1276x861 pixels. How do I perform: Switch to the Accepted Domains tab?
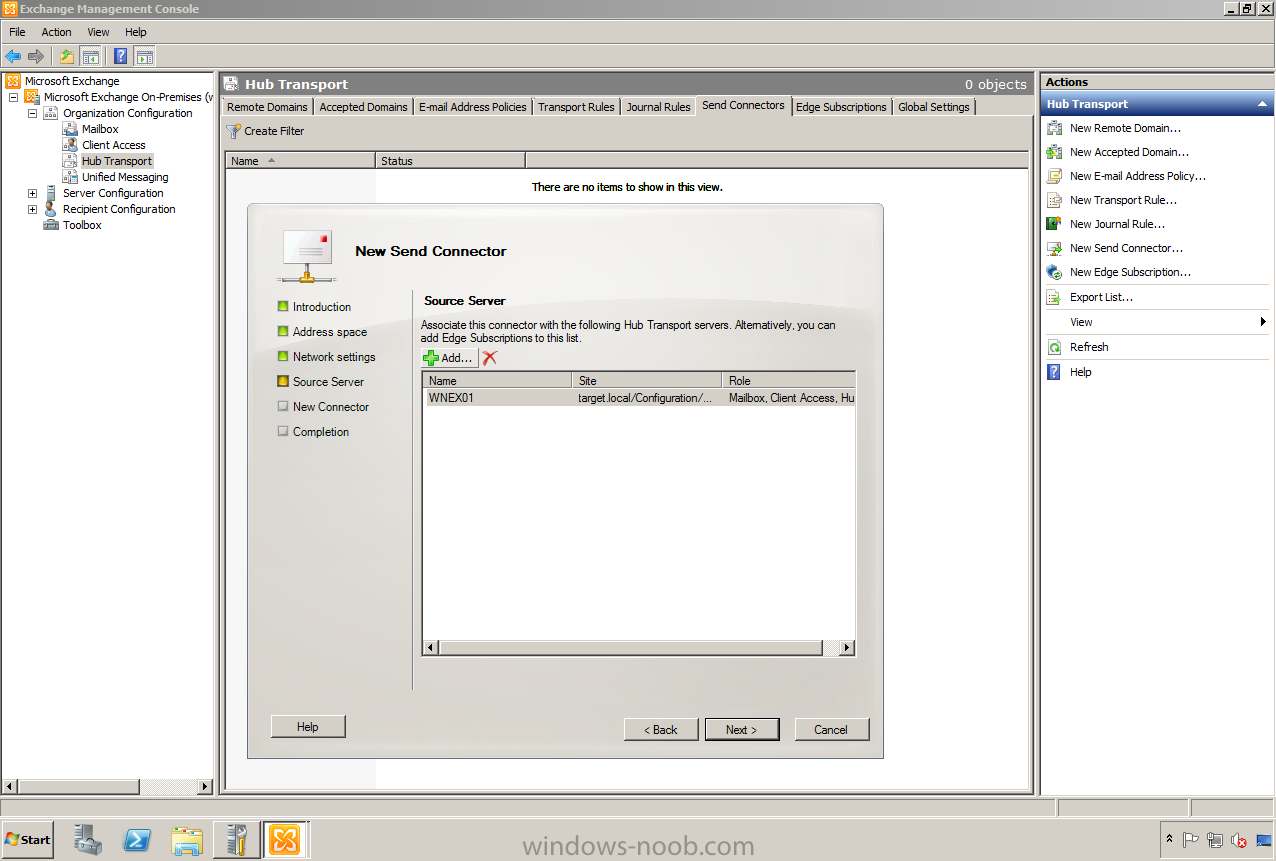pyautogui.click(x=363, y=107)
